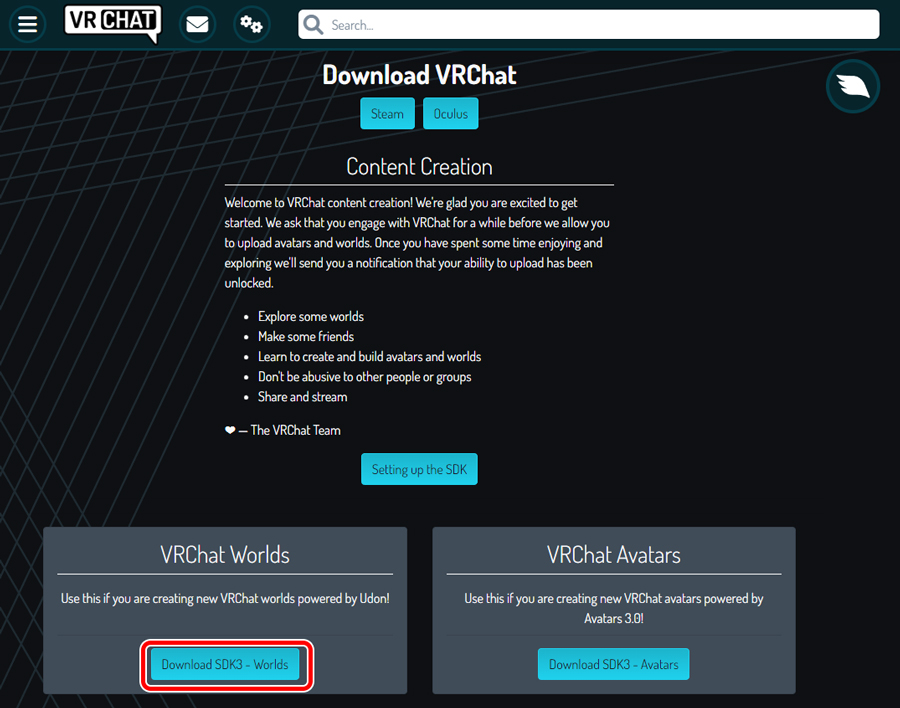Click the magnifying glass search icon
This screenshot has height=708, width=900.
click(x=313, y=25)
